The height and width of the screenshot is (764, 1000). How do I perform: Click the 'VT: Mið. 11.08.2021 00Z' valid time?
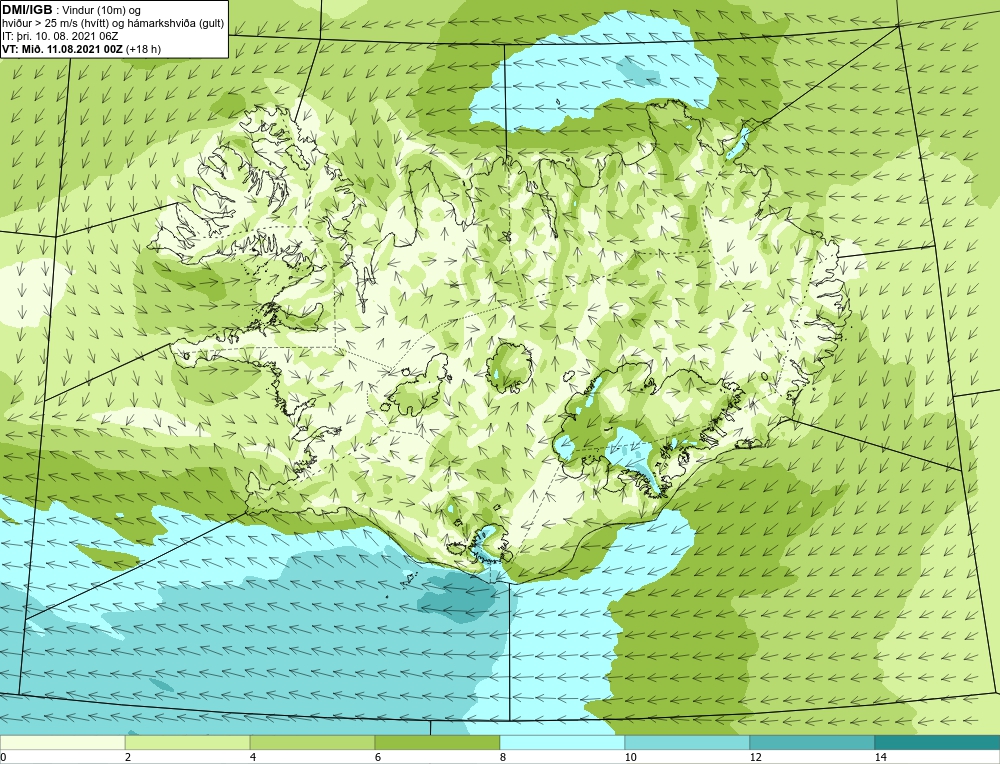(62, 49)
